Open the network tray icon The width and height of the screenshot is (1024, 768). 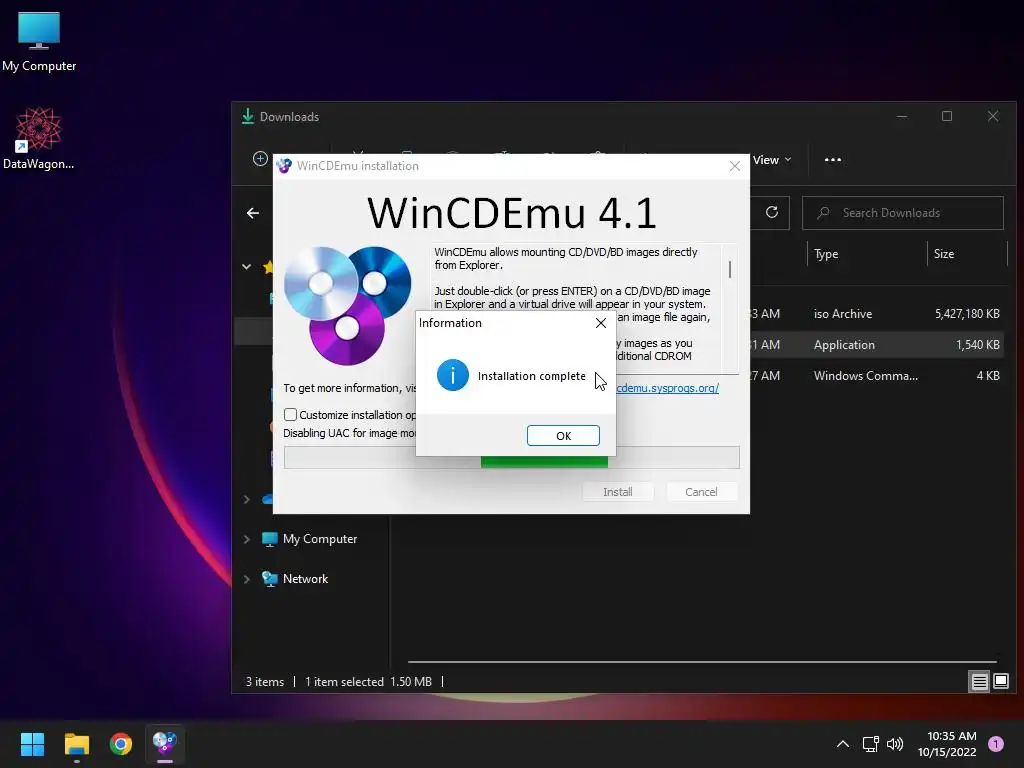pyautogui.click(x=871, y=744)
